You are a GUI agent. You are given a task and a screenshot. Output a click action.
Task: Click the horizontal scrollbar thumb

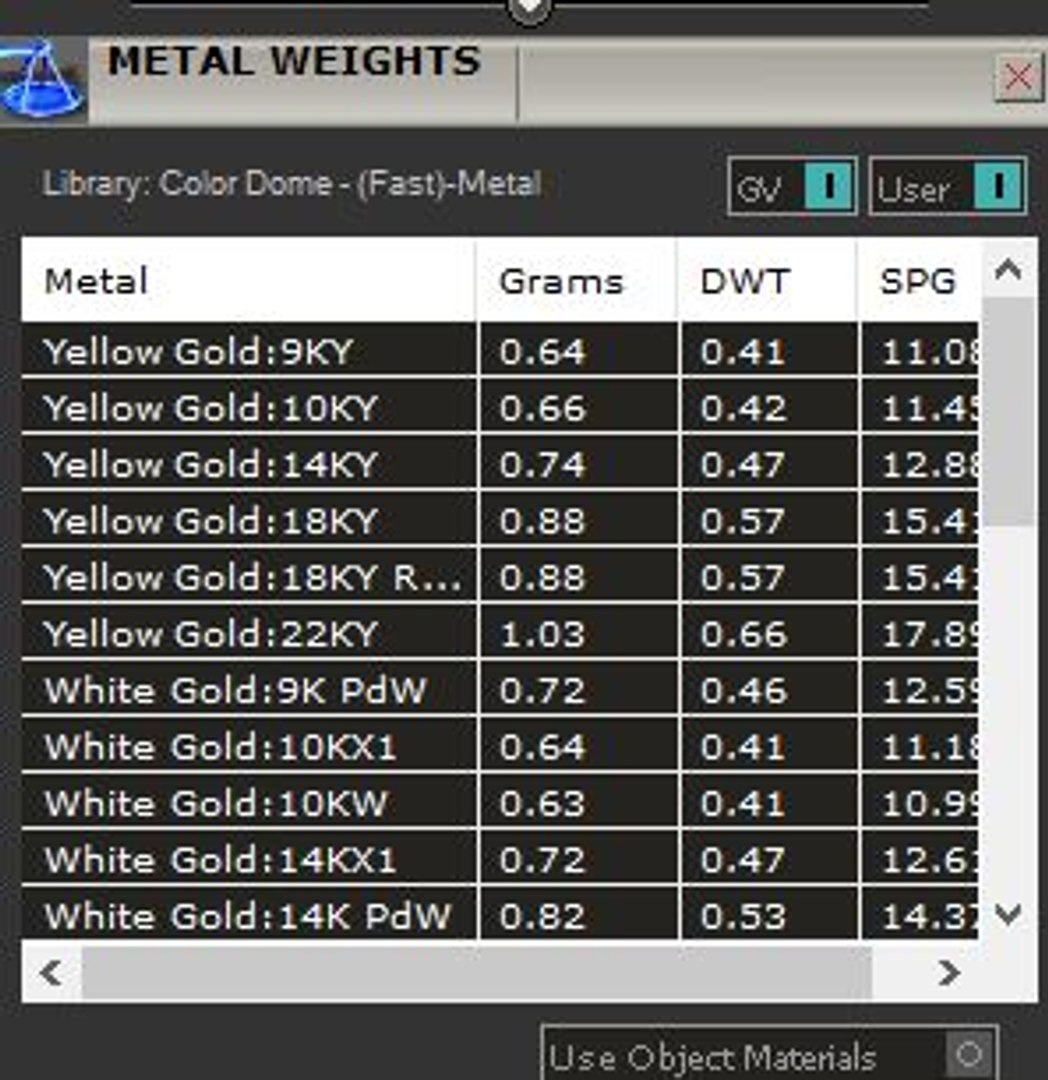click(x=476, y=973)
